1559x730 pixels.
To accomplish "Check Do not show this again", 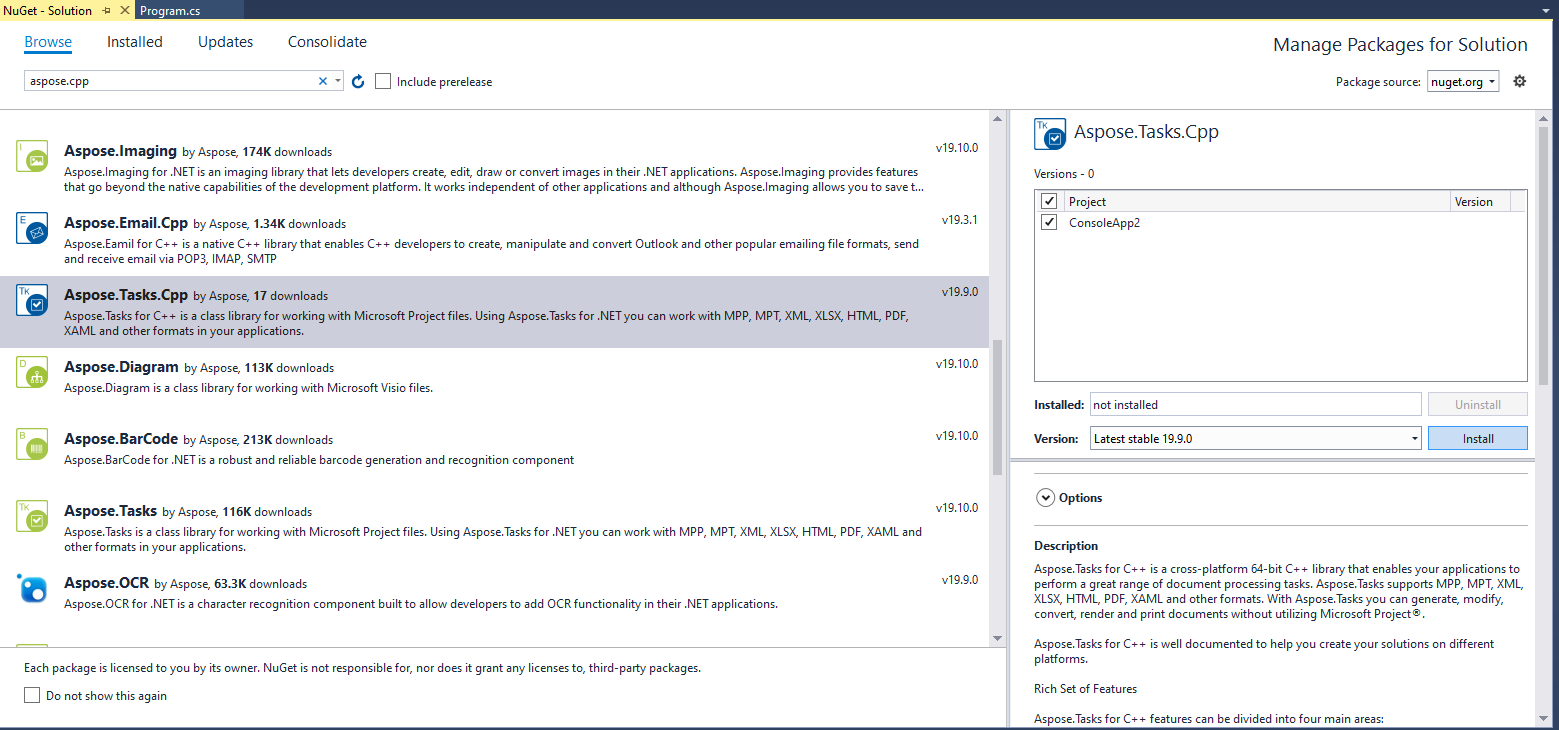I will pyautogui.click(x=33, y=695).
